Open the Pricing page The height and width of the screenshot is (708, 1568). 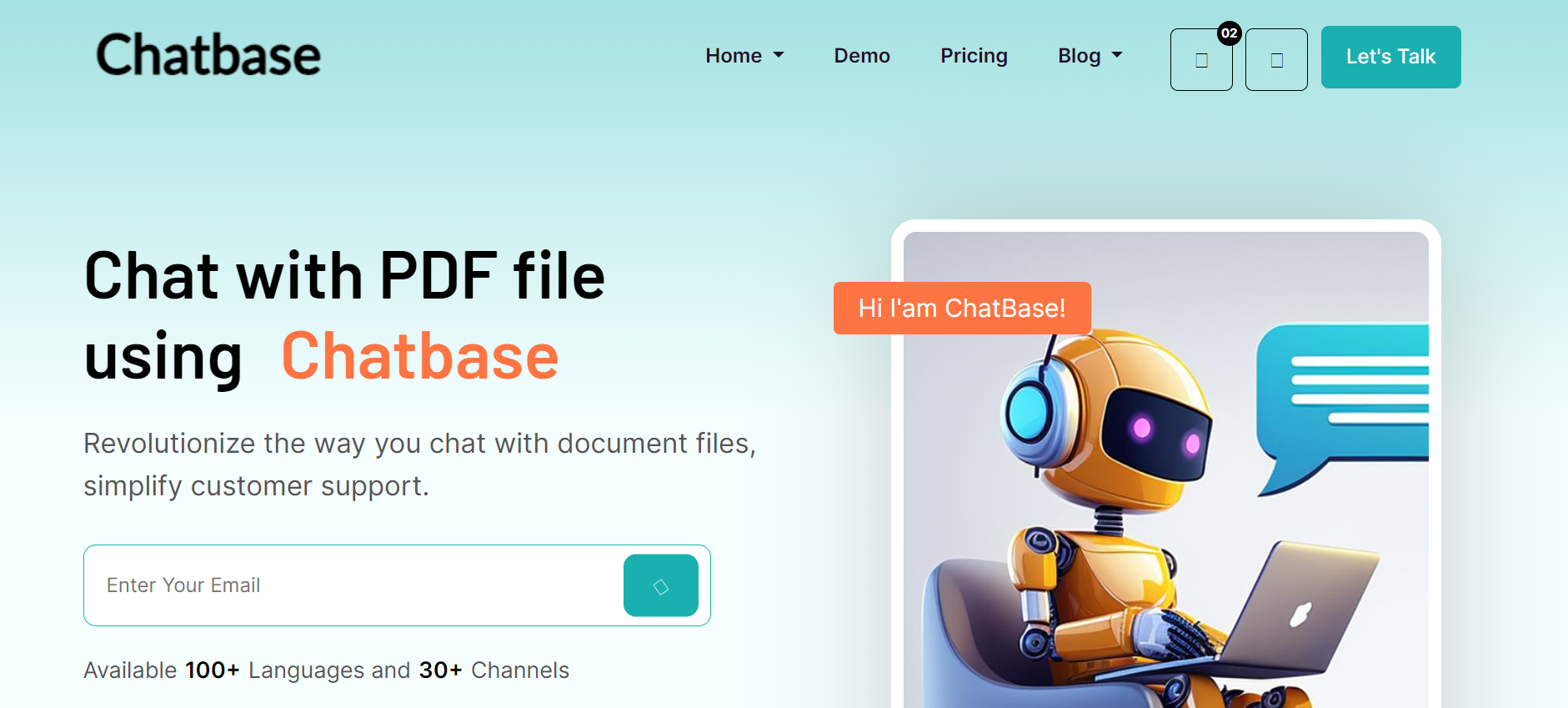tap(974, 56)
